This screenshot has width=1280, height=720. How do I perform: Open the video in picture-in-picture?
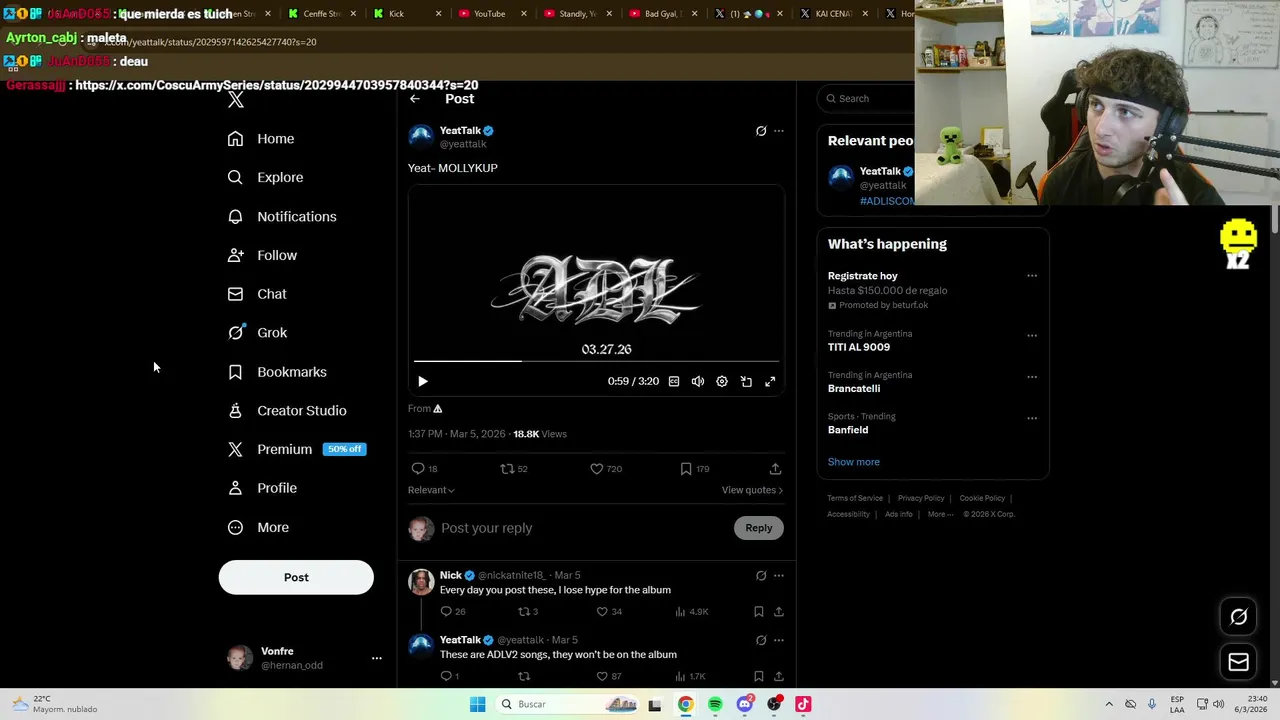746,381
